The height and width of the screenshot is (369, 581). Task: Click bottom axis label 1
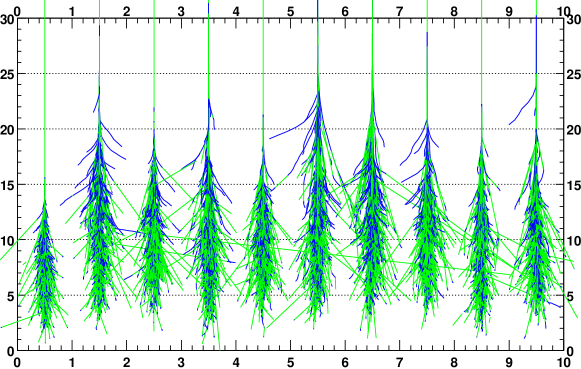[72, 362]
